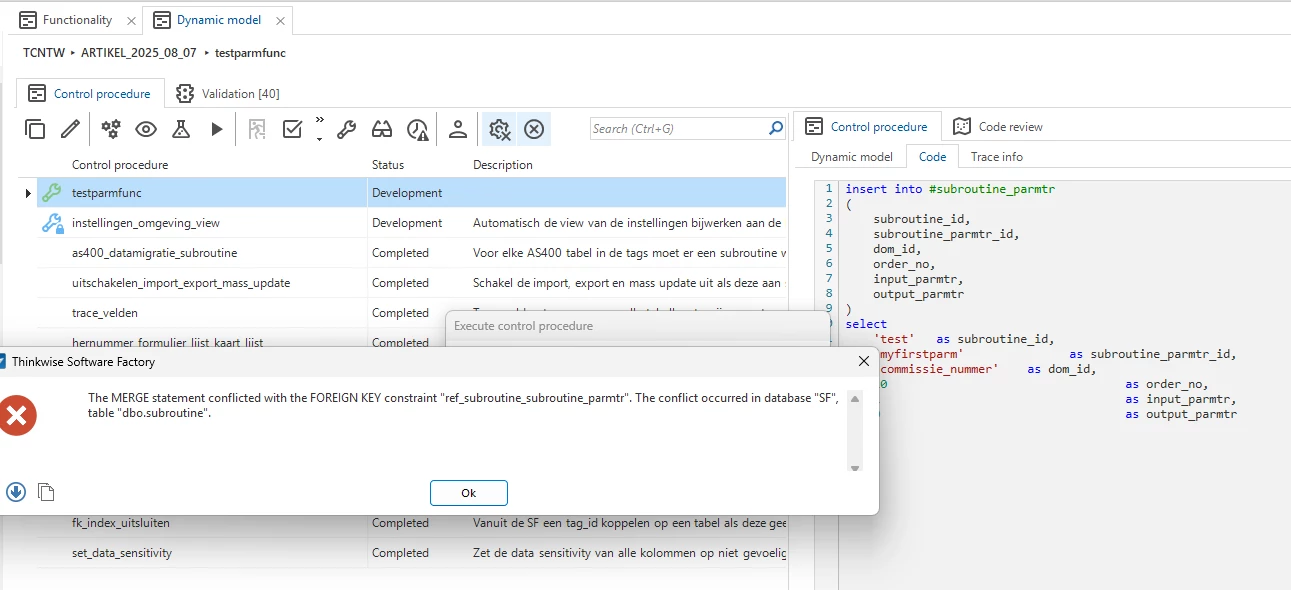Click the red error icon in dialog
Screen dimensions: 1291x590
pyautogui.click(x=16, y=415)
